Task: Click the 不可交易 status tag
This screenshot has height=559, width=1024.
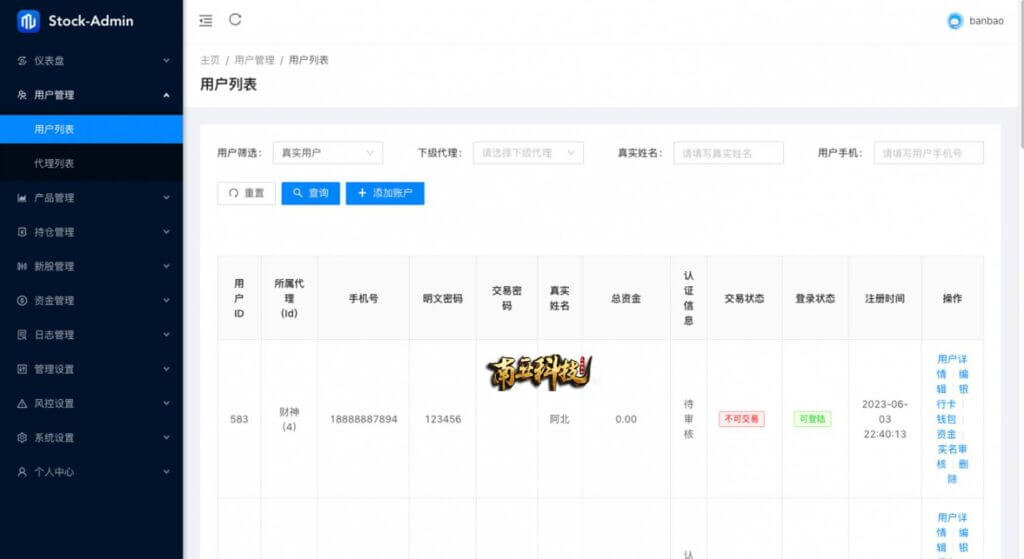Action: point(741,419)
